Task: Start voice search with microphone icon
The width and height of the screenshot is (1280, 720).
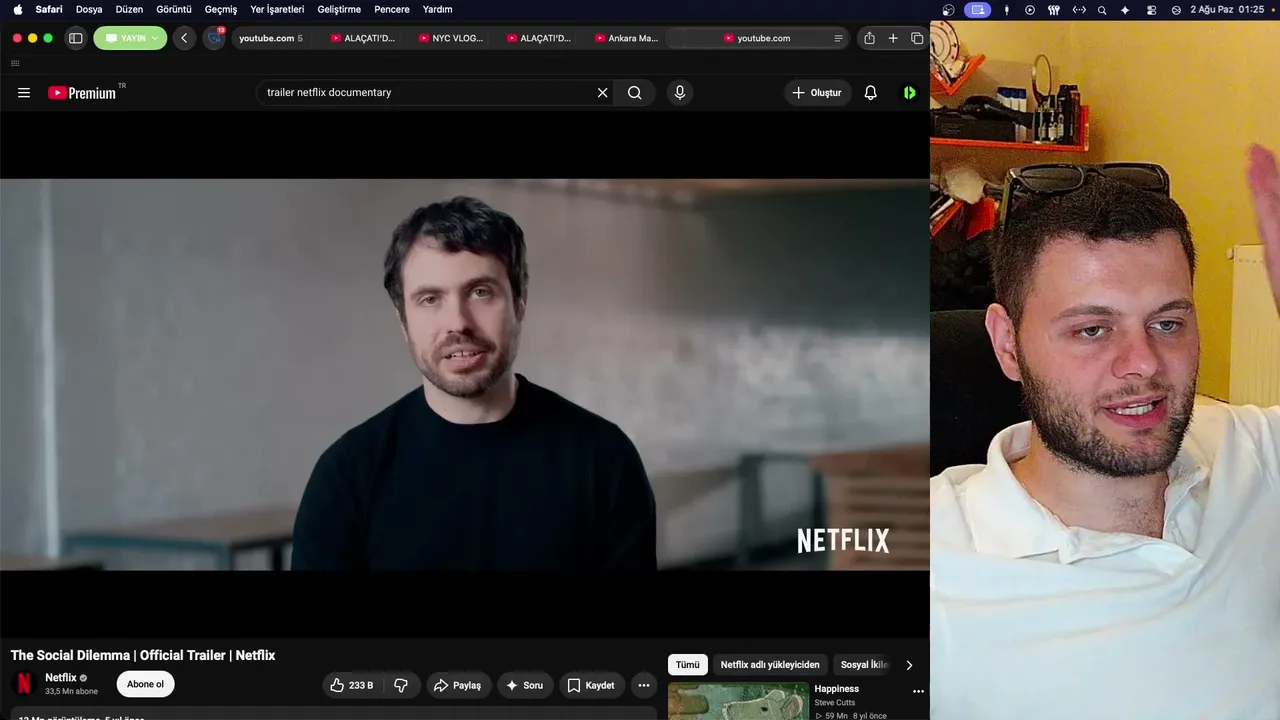Action: (x=680, y=93)
